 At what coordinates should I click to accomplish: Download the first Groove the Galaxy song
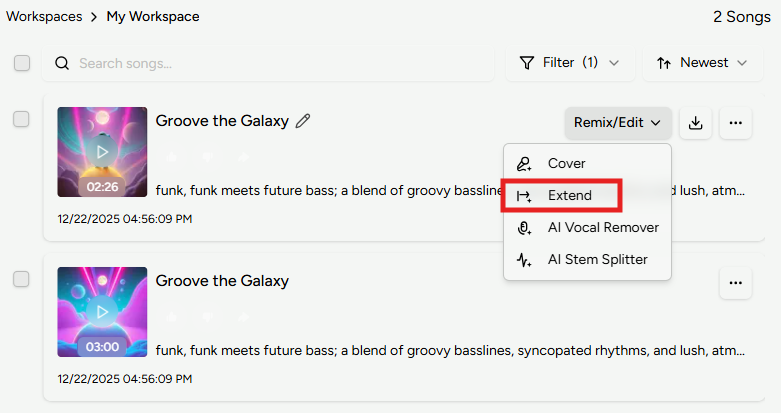(696, 123)
